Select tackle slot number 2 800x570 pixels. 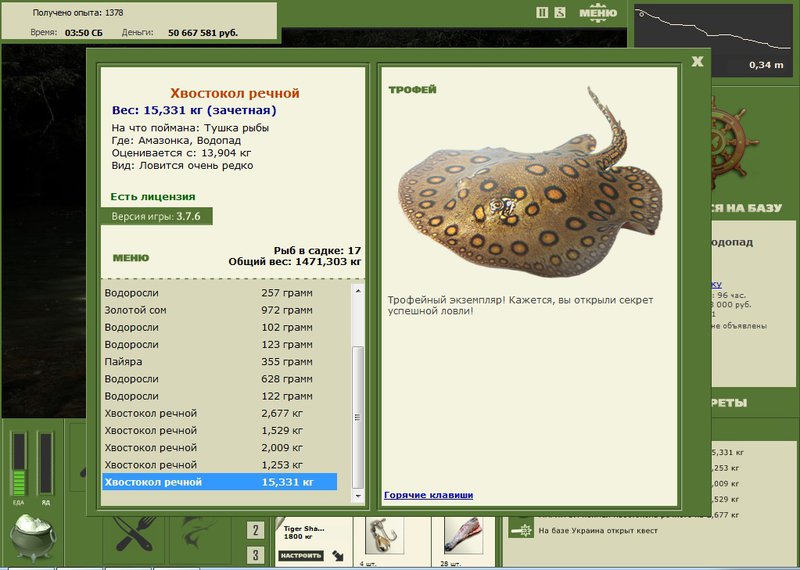(x=255, y=530)
